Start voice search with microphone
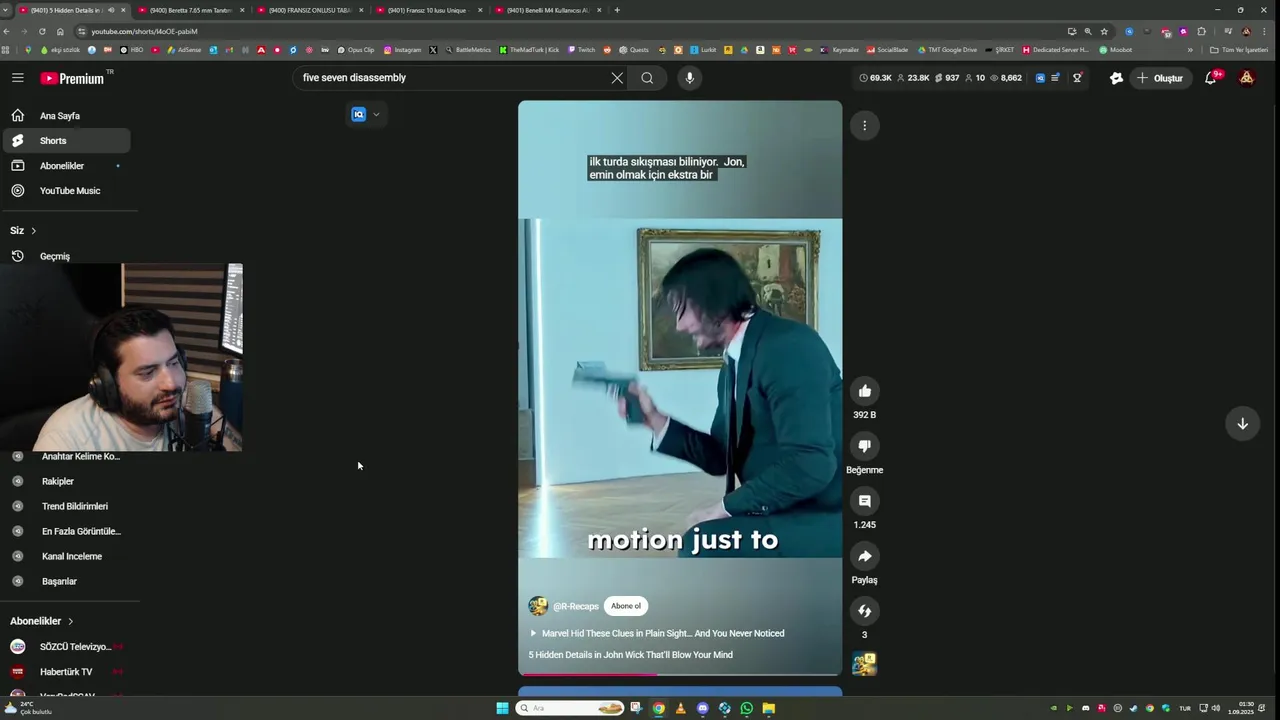The image size is (1280, 720). click(x=689, y=78)
